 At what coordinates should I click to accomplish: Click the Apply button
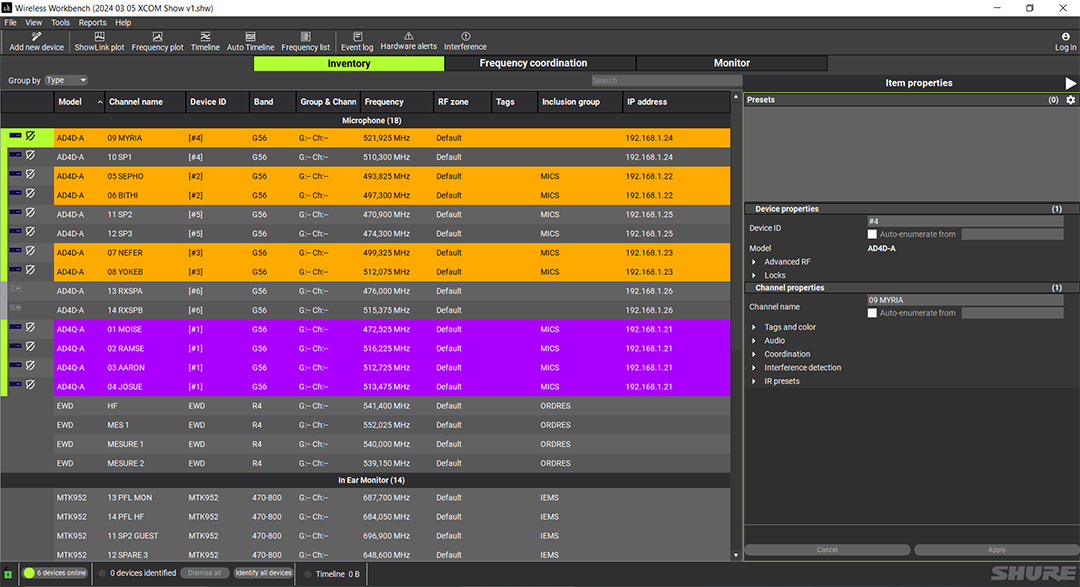[x=997, y=550]
